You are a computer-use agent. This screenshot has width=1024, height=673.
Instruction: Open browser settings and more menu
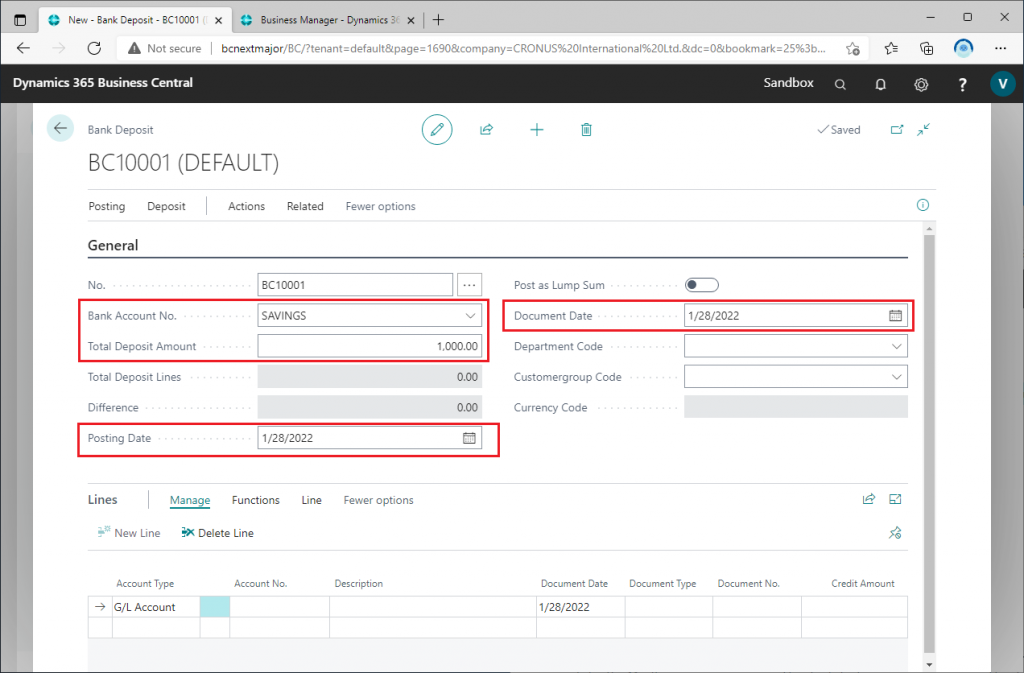(x=1000, y=48)
